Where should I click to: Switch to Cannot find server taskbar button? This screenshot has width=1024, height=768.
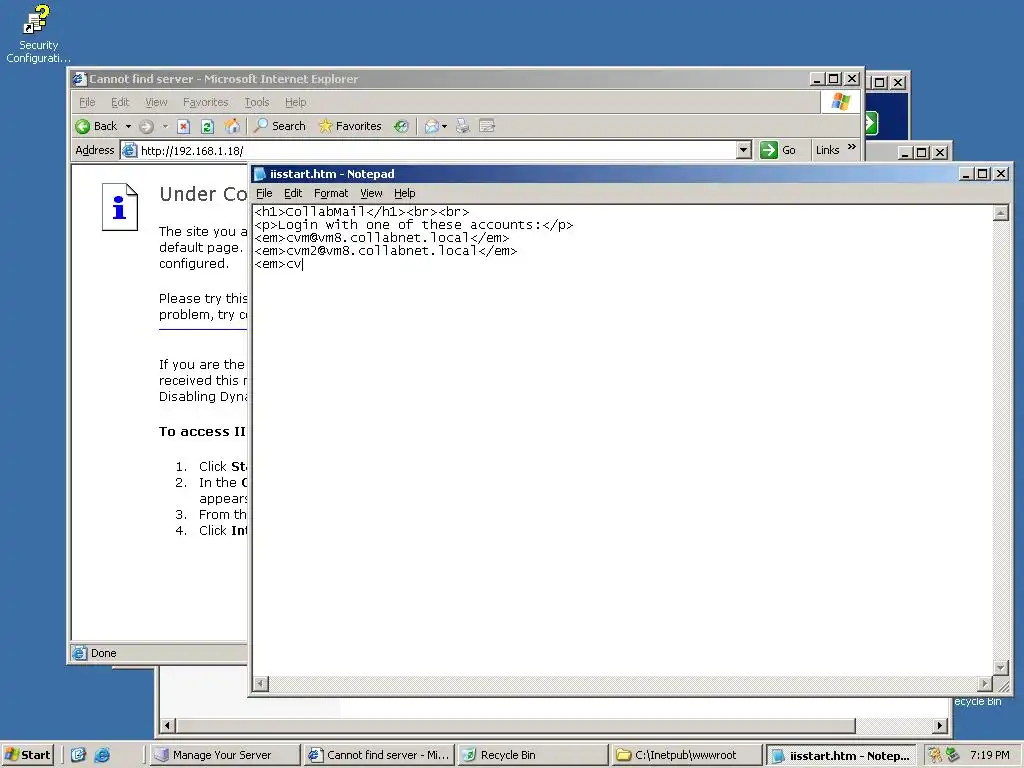pos(379,755)
